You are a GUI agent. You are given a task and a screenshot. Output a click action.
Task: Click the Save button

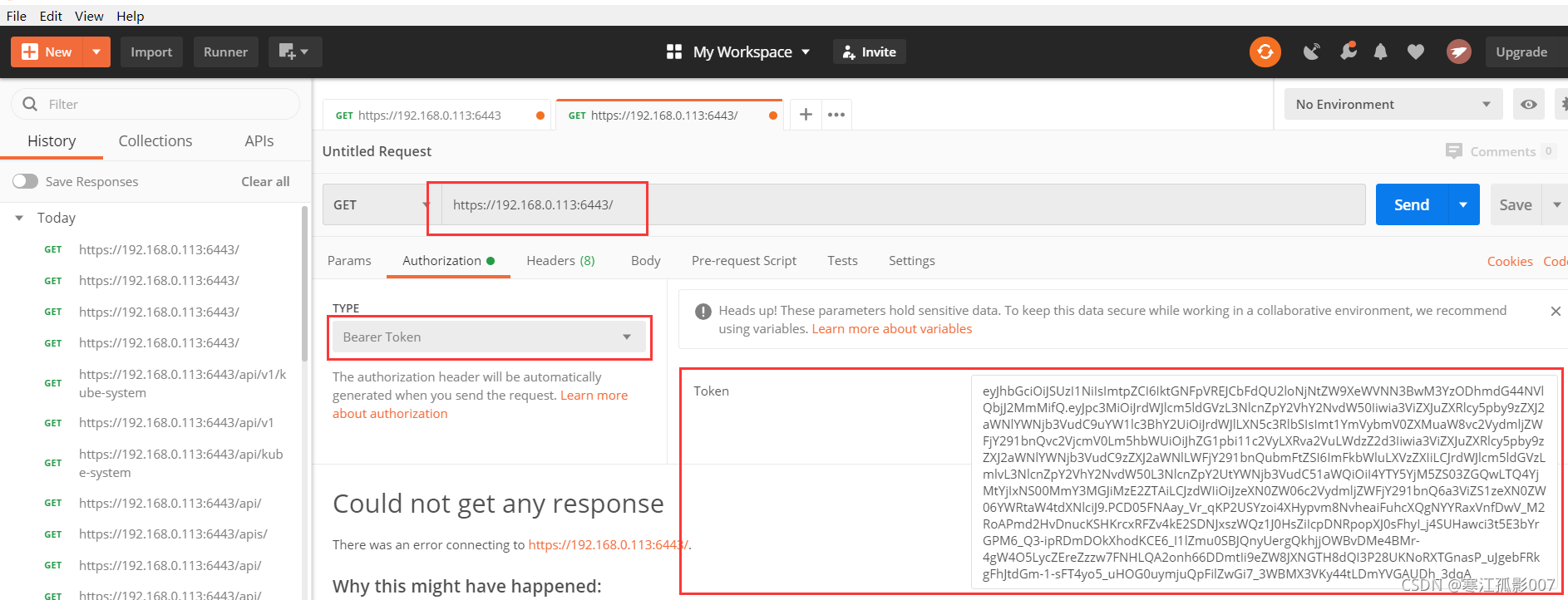(x=1515, y=204)
